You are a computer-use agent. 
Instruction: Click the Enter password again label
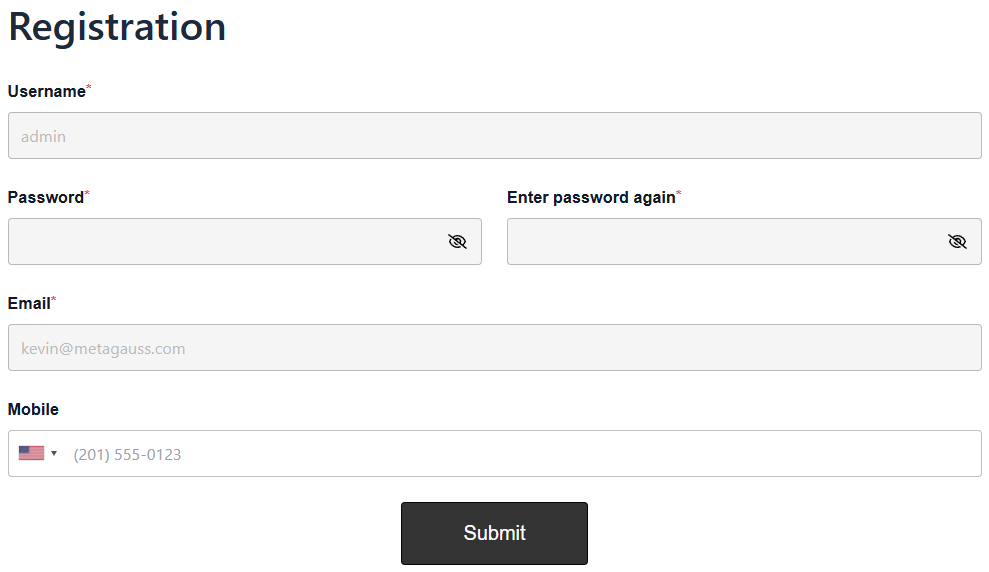point(590,198)
